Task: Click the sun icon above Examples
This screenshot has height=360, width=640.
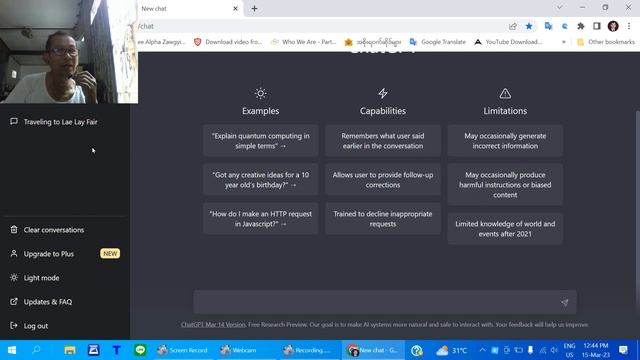Action: pyautogui.click(x=260, y=93)
